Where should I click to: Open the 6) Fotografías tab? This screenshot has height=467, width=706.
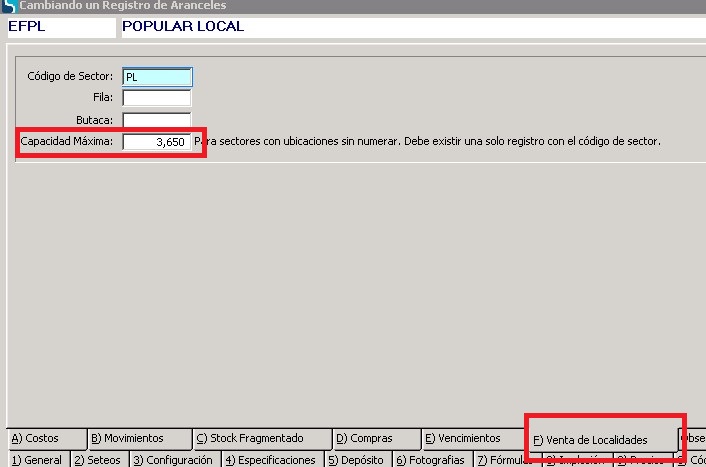tap(430, 460)
